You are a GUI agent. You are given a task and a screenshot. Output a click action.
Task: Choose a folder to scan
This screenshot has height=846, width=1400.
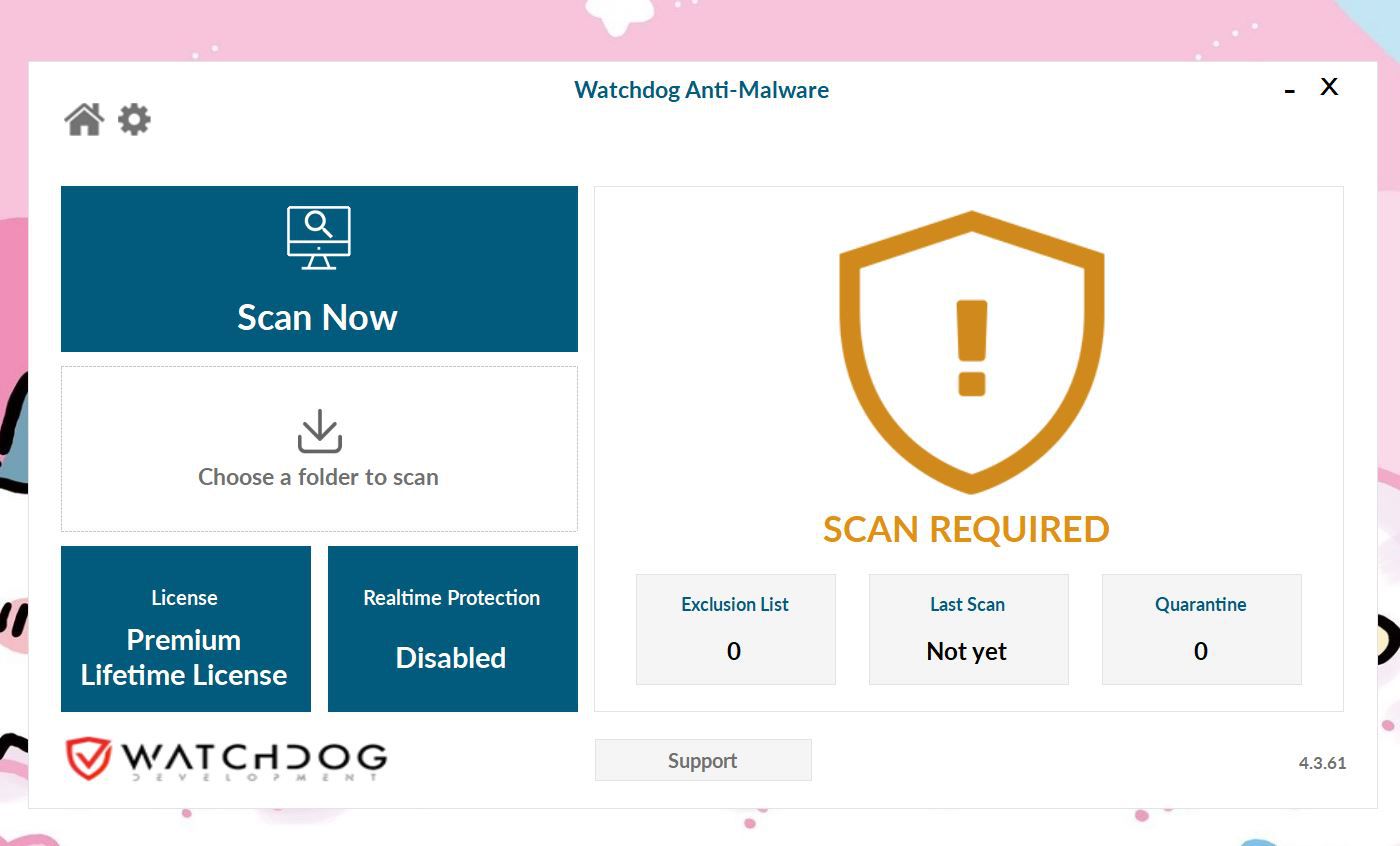click(x=319, y=449)
